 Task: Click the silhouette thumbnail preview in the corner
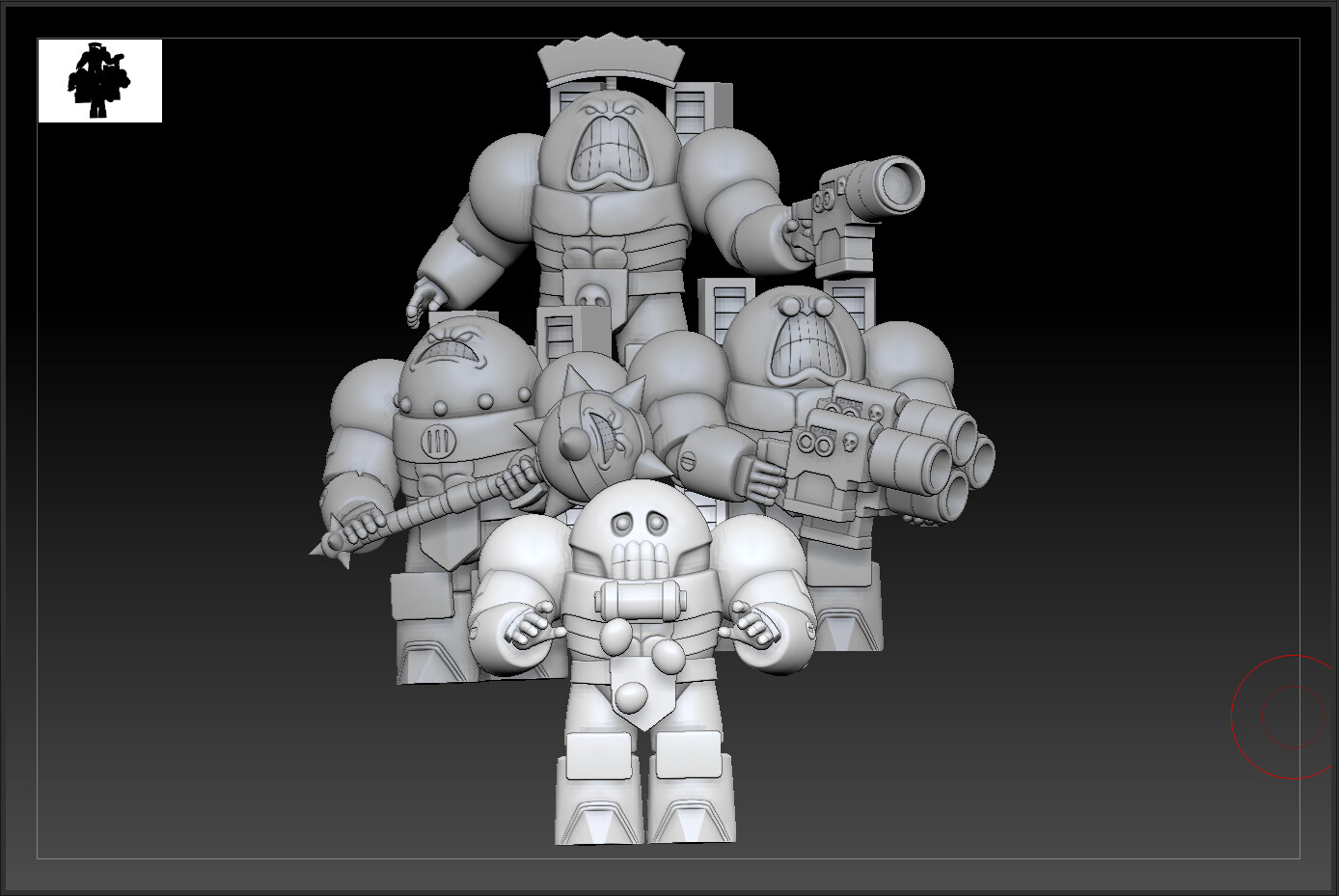click(99, 81)
